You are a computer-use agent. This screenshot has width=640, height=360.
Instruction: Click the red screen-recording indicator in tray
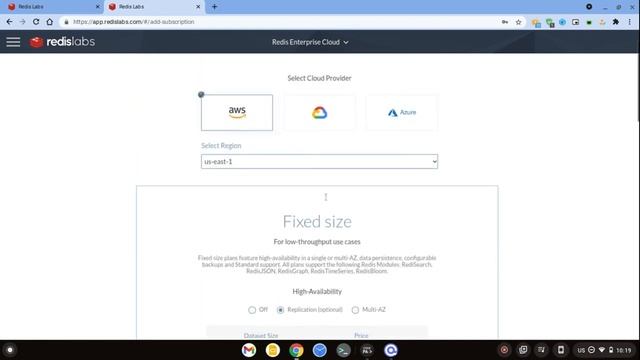point(504,350)
